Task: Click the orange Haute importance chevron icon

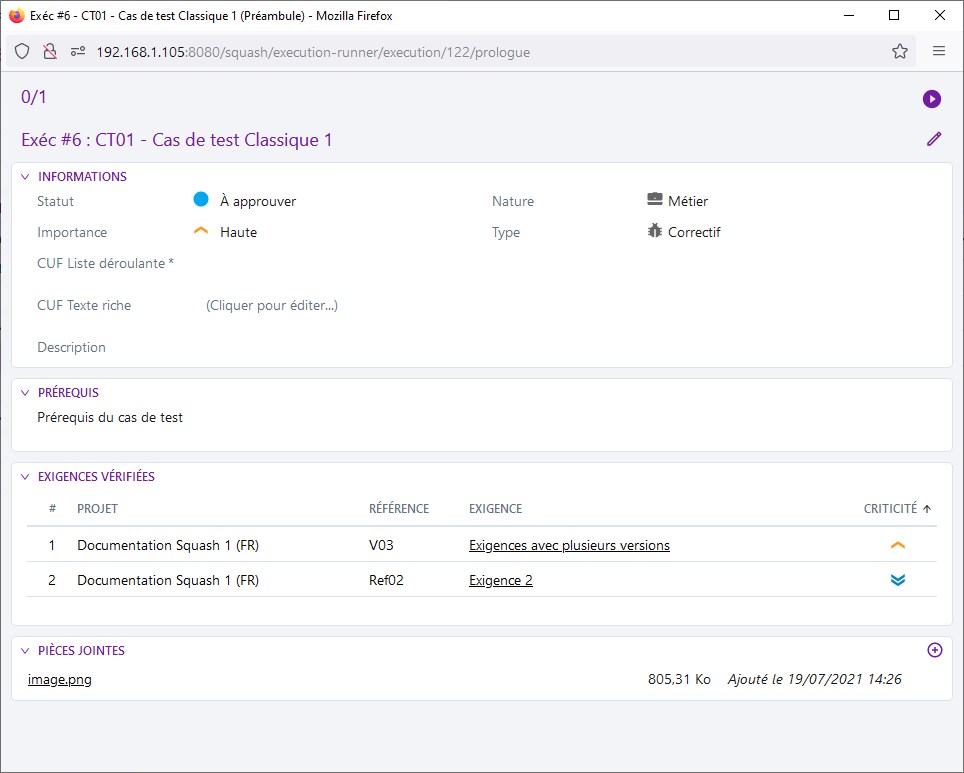Action: [201, 231]
